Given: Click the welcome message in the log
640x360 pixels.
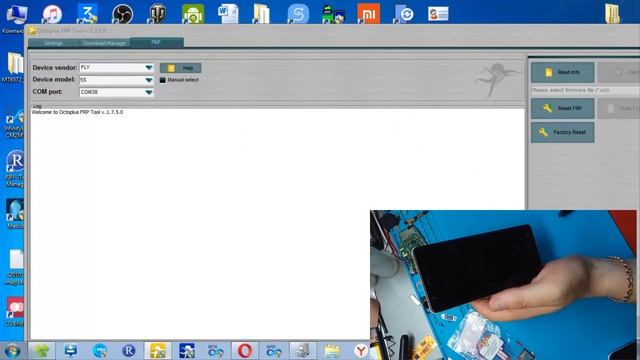Looking at the screenshot, I should click(77, 112).
